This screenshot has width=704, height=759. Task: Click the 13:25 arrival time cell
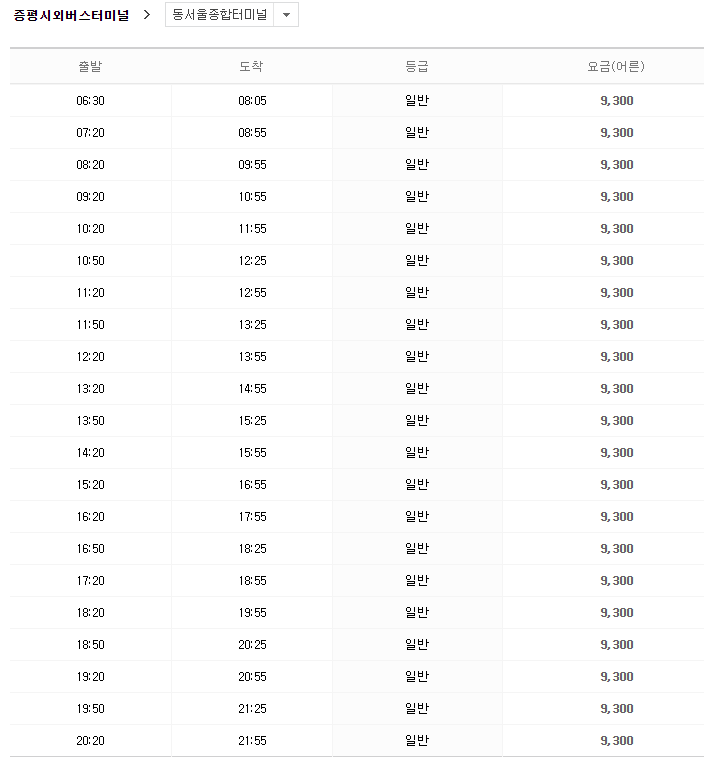[252, 324]
